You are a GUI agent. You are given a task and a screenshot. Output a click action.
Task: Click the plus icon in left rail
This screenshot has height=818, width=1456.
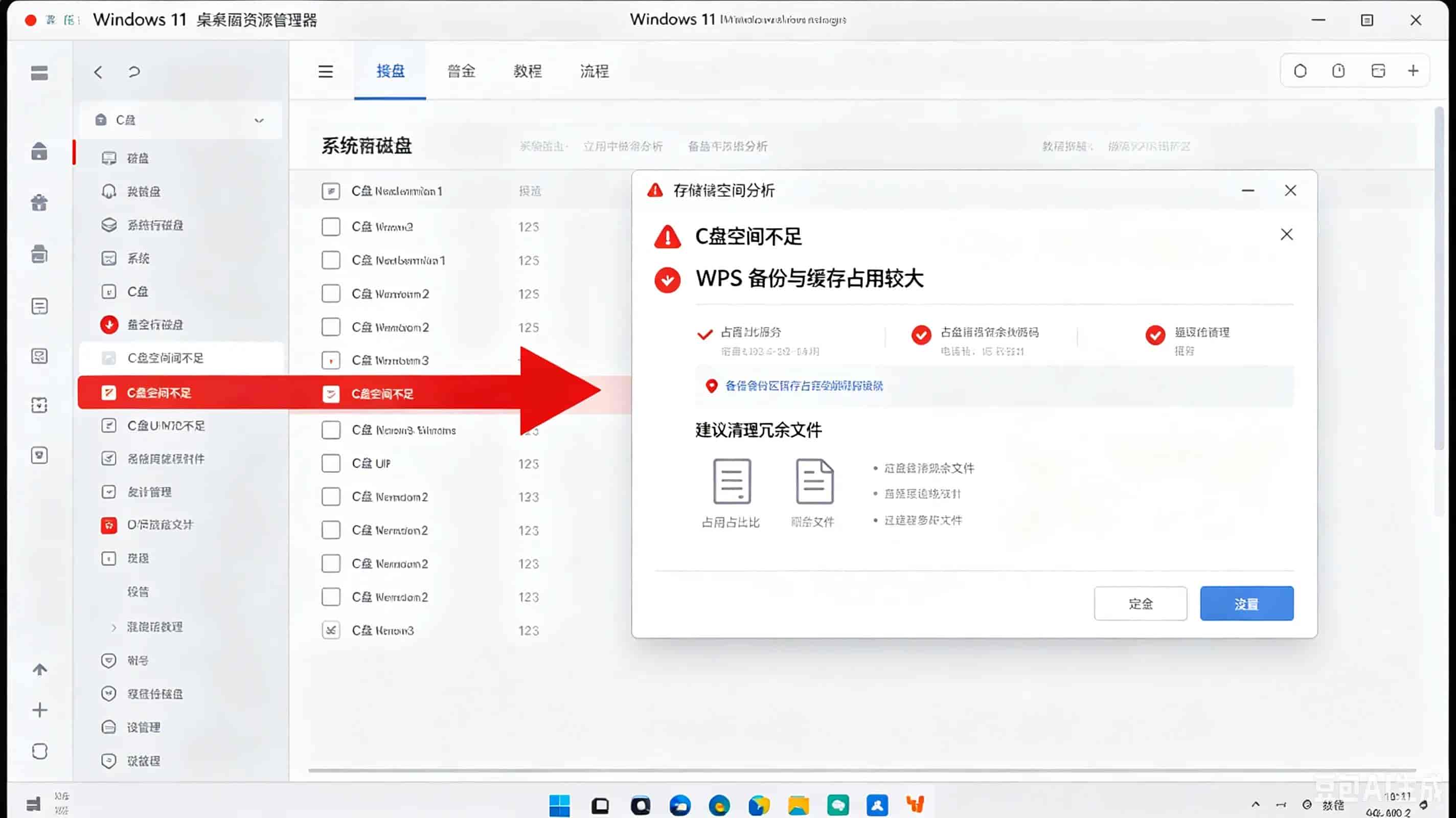39,710
